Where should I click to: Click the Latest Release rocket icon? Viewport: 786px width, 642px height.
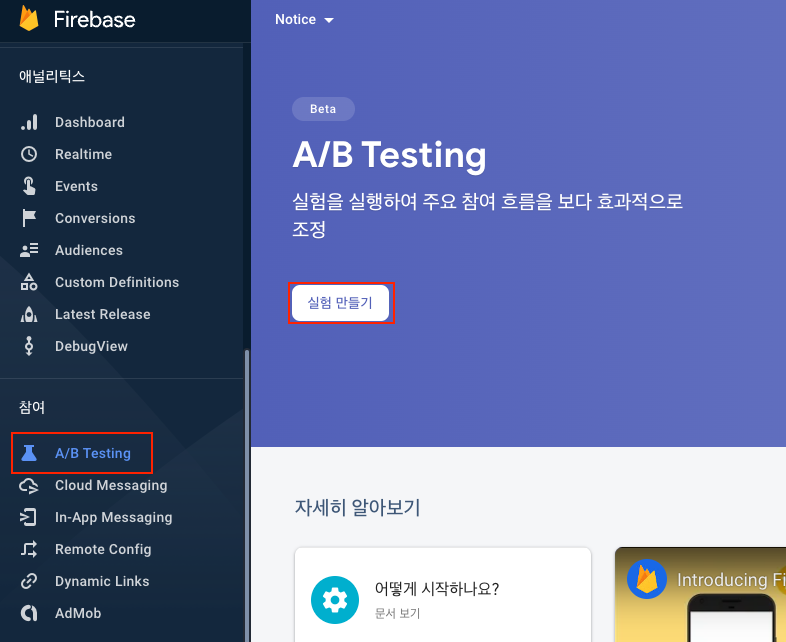[29, 314]
